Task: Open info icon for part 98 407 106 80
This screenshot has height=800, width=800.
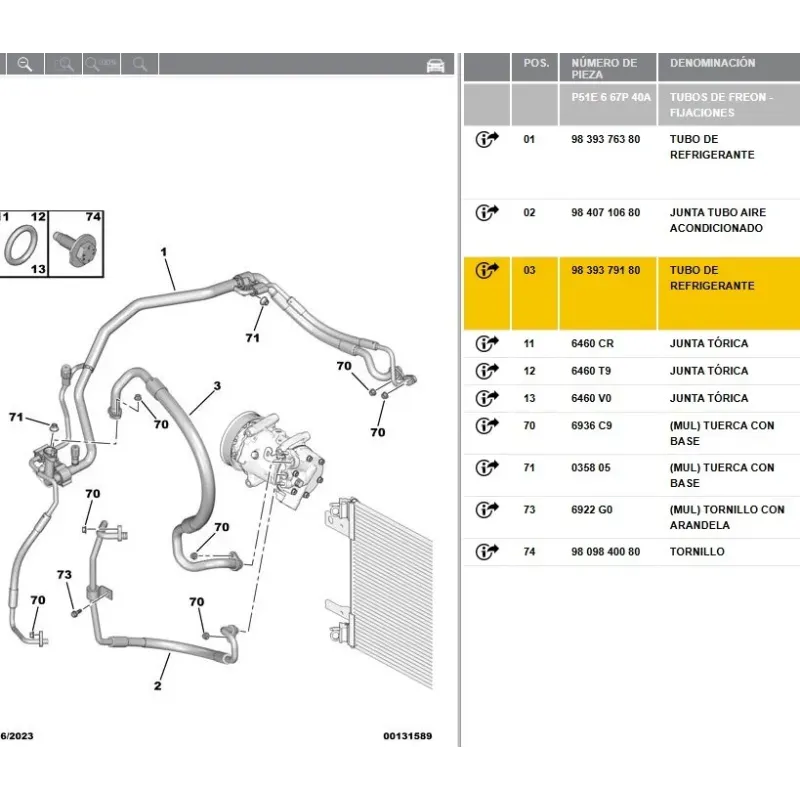Action: coord(487,213)
